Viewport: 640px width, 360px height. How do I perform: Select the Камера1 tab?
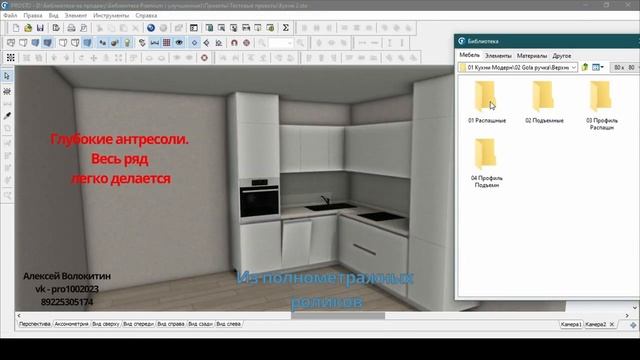[571, 324]
